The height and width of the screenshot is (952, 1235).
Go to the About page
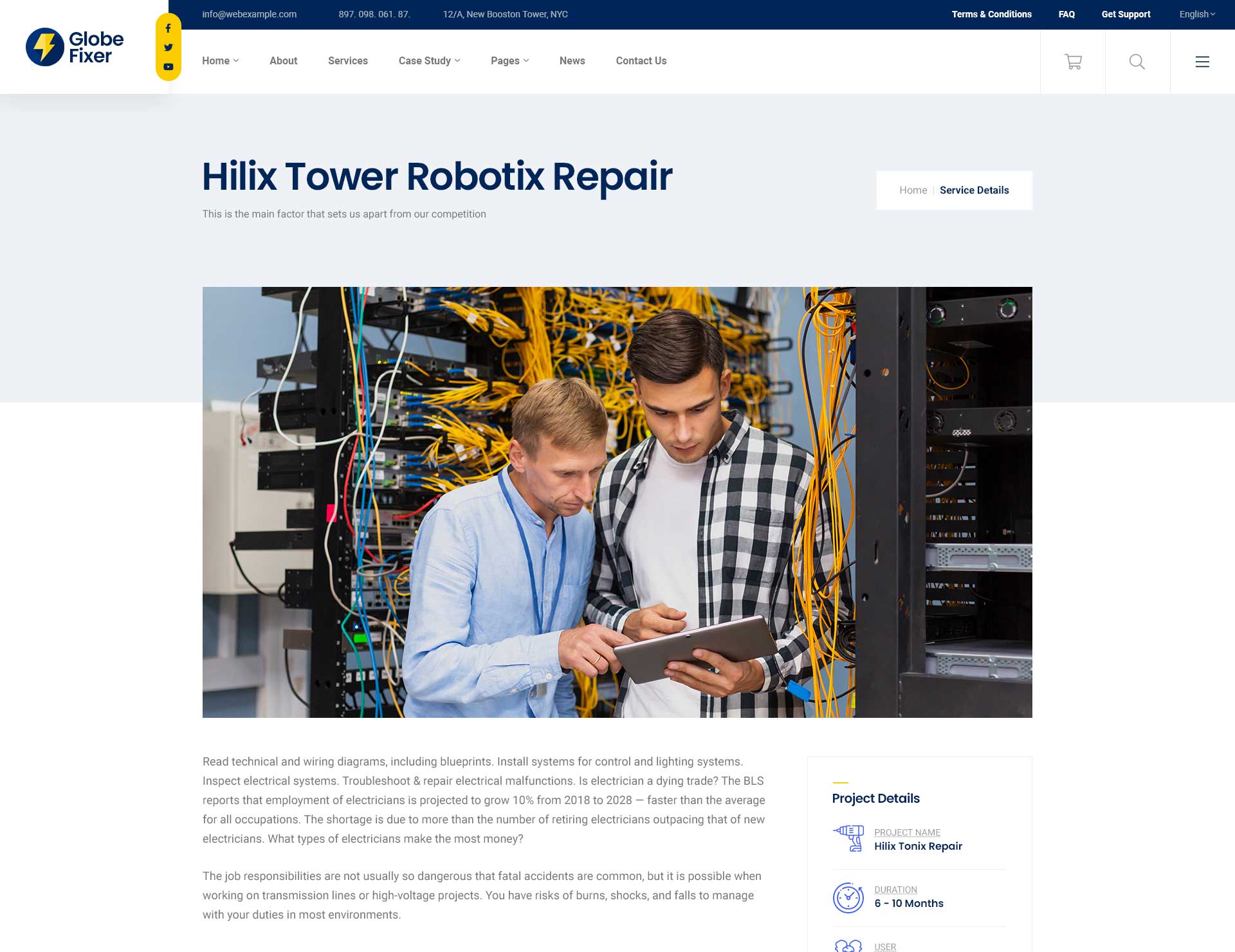283,60
